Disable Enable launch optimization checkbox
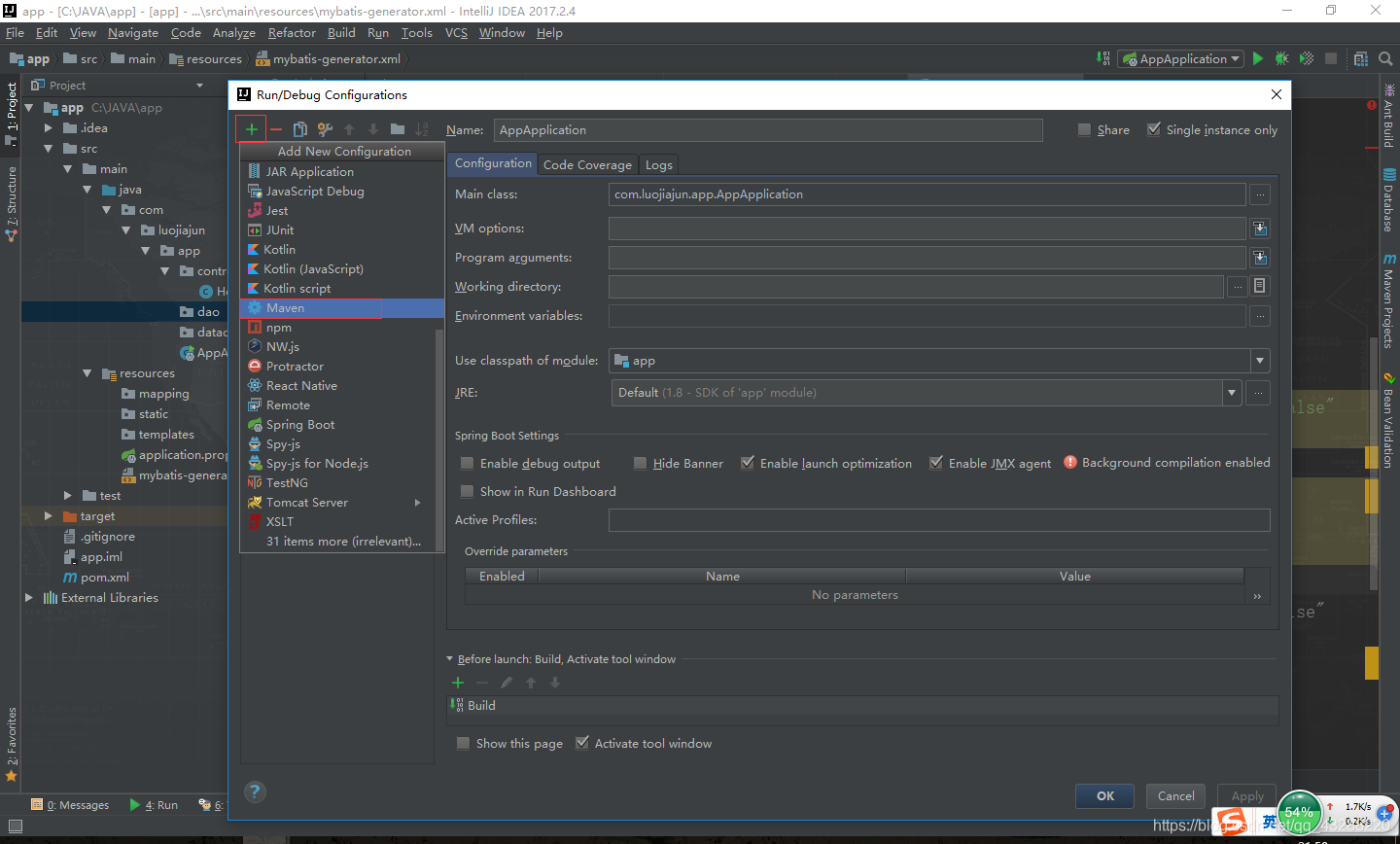1400x844 pixels. 748,463
